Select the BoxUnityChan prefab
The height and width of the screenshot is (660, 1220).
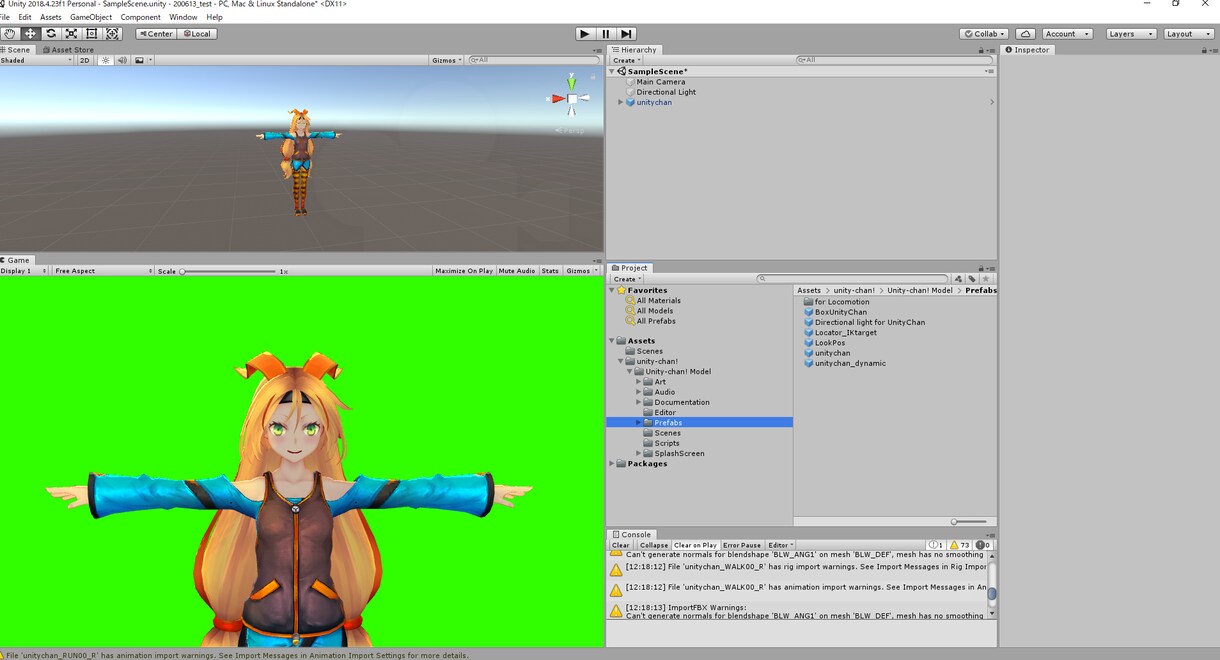(841, 312)
